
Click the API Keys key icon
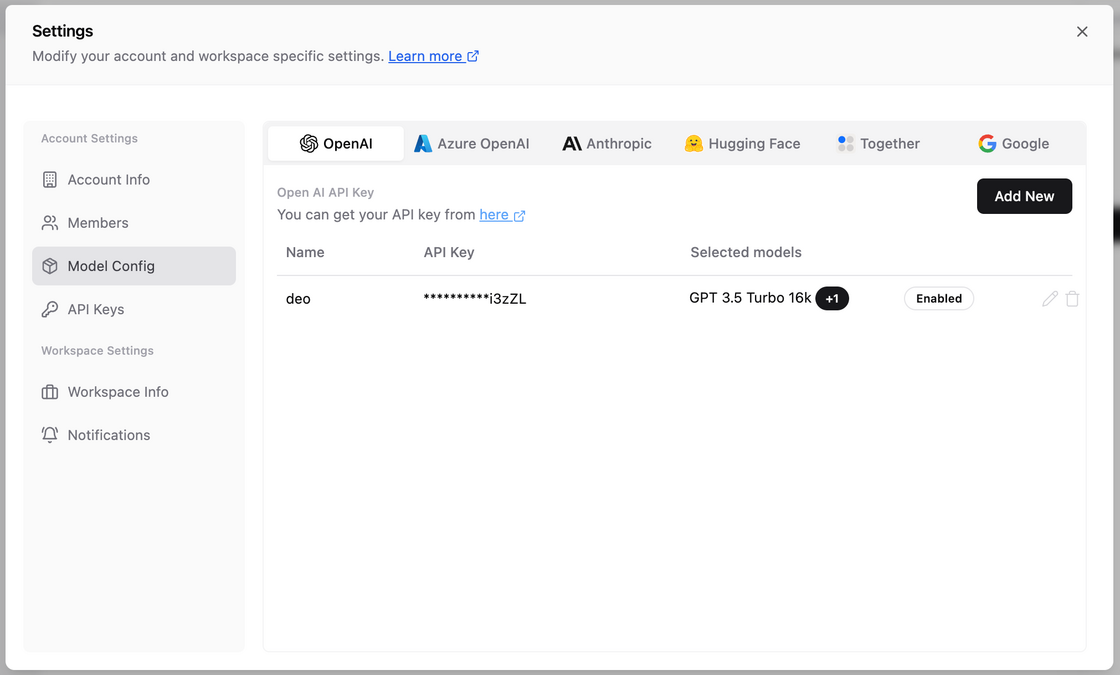[49, 309]
